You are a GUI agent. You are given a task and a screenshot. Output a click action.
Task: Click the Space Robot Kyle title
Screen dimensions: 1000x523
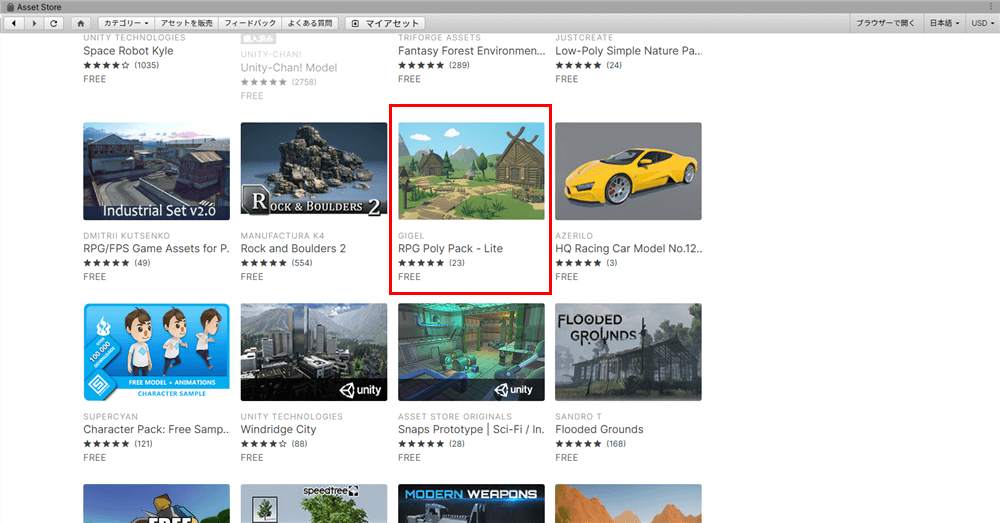pos(128,51)
